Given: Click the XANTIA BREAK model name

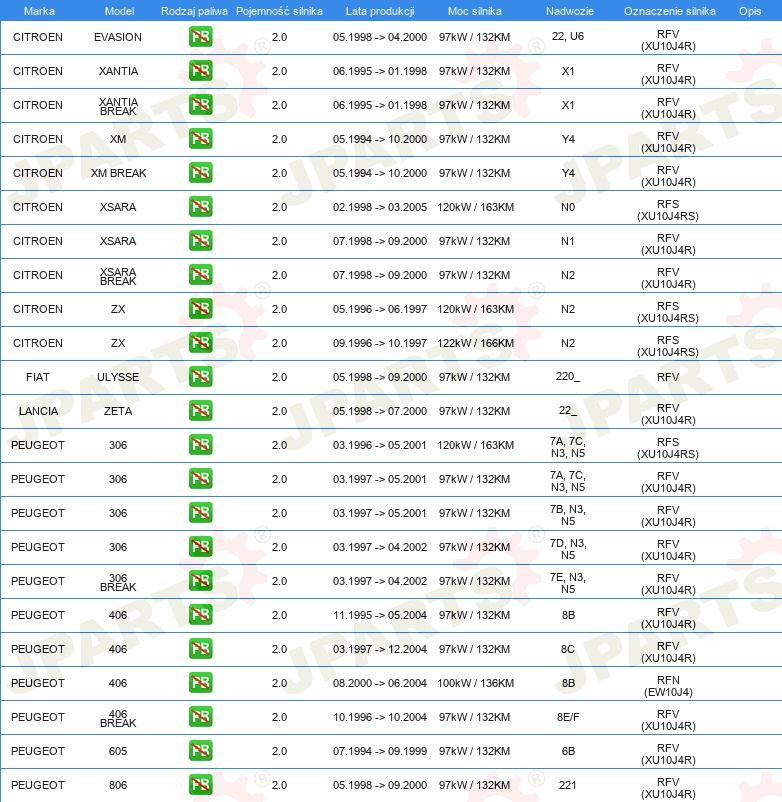Looking at the screenshot, I should click(x=118, y=106).
